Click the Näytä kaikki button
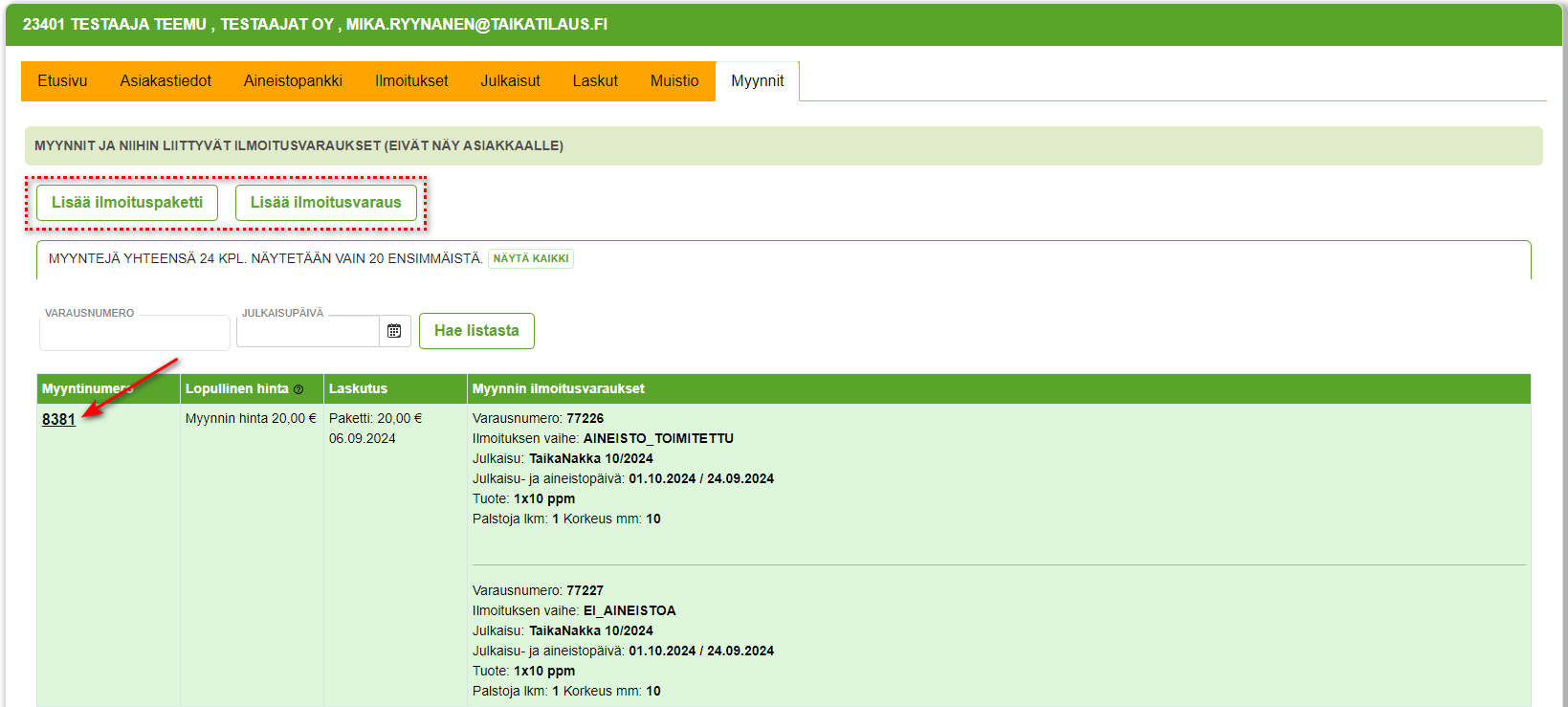Image resolution: width=1568 pixels, height=707 pixels. [531, 258]
